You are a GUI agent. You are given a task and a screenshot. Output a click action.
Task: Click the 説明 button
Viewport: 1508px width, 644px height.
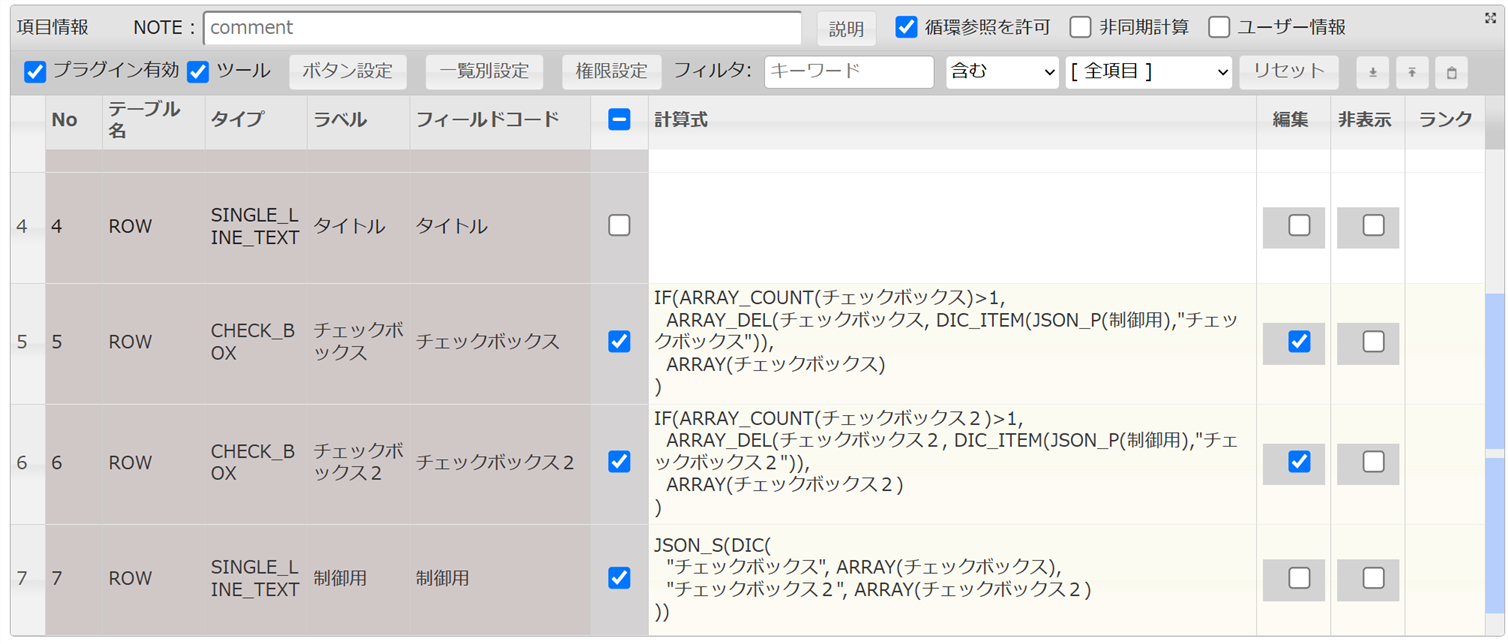pos(846,29)
